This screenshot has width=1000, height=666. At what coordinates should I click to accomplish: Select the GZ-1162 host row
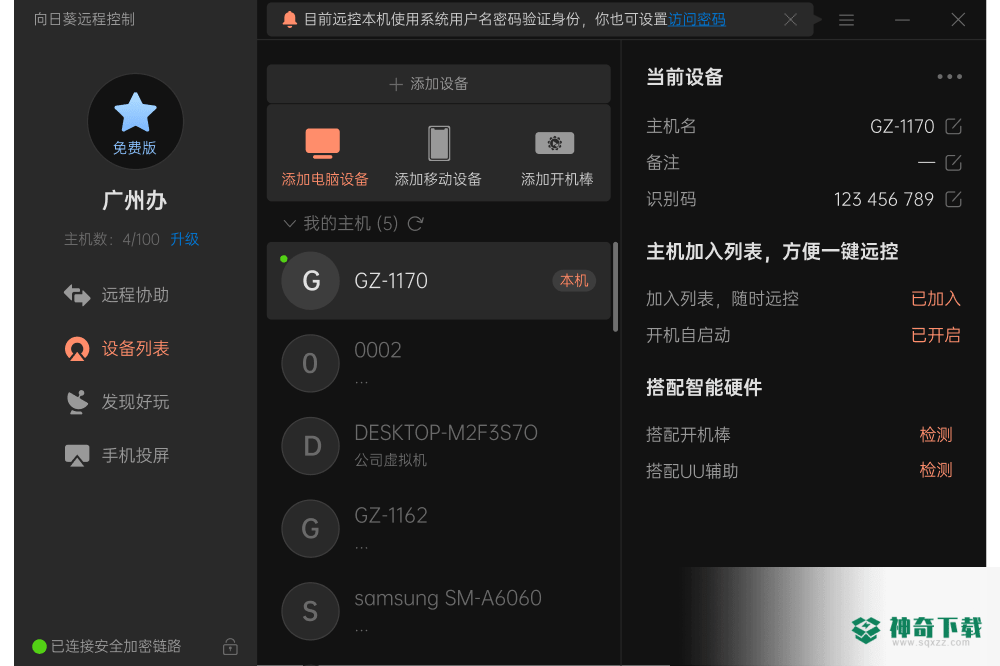coord(439,529)
